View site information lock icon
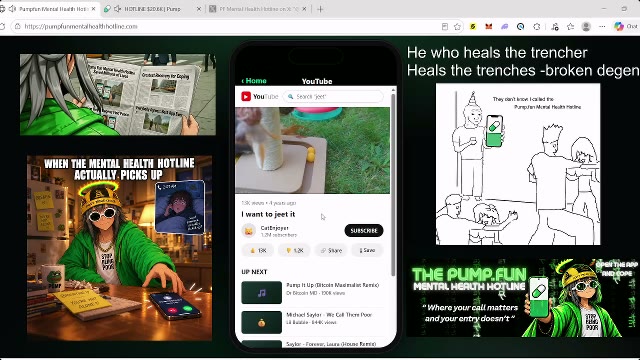The height and width of the screenshot is (360, 640). point(17,27)
